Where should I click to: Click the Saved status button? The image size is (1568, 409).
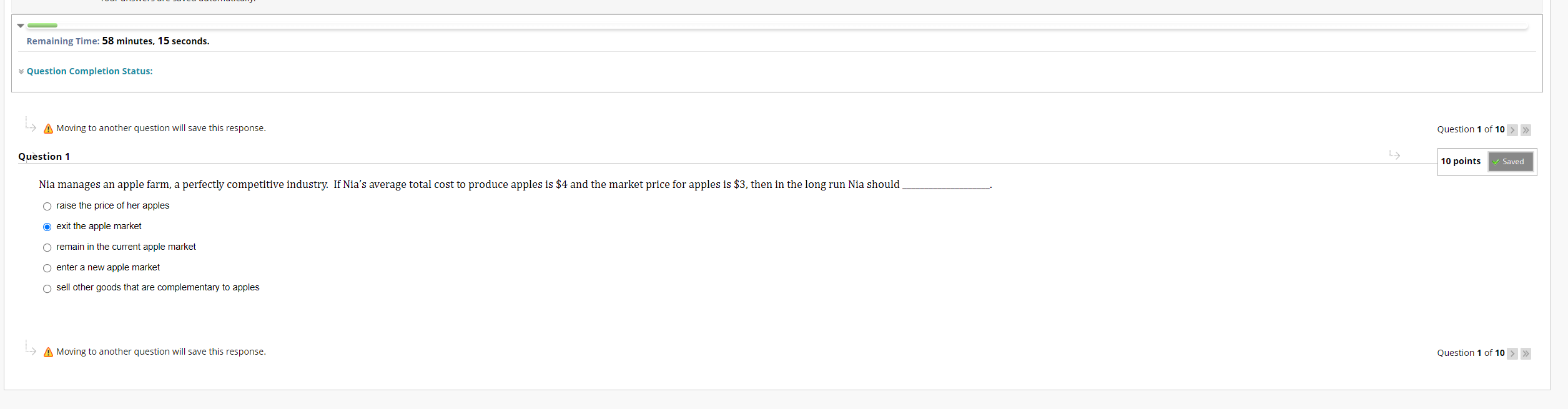point(1511,162)
